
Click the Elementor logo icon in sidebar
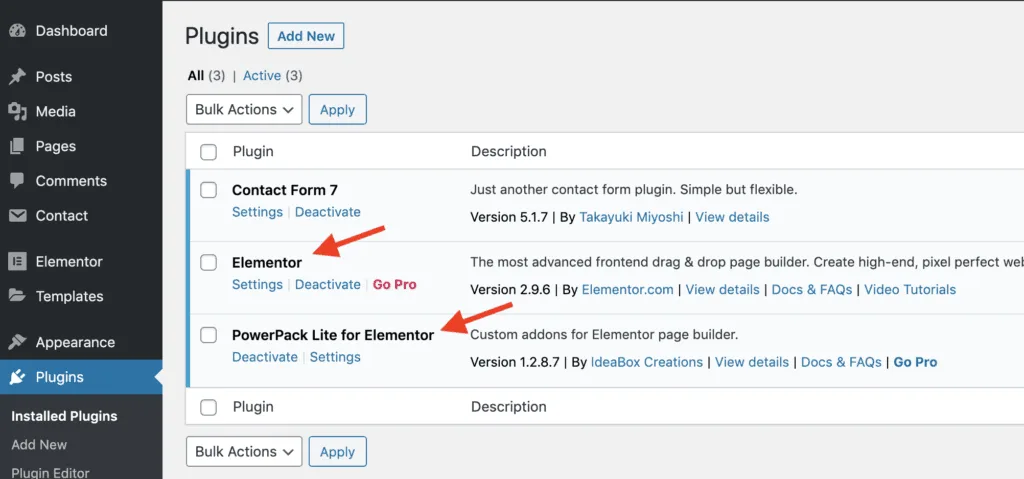tap(18, 261)
